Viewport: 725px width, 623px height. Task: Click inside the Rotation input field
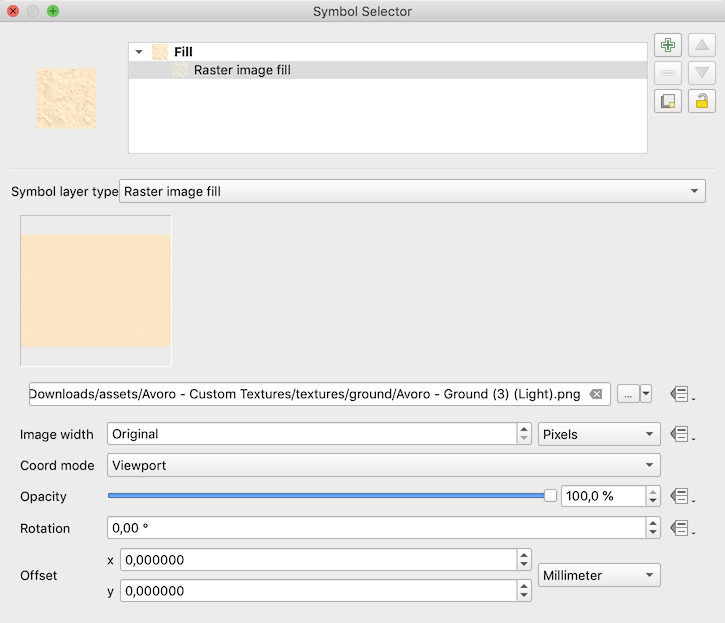[x=375, y=527]
